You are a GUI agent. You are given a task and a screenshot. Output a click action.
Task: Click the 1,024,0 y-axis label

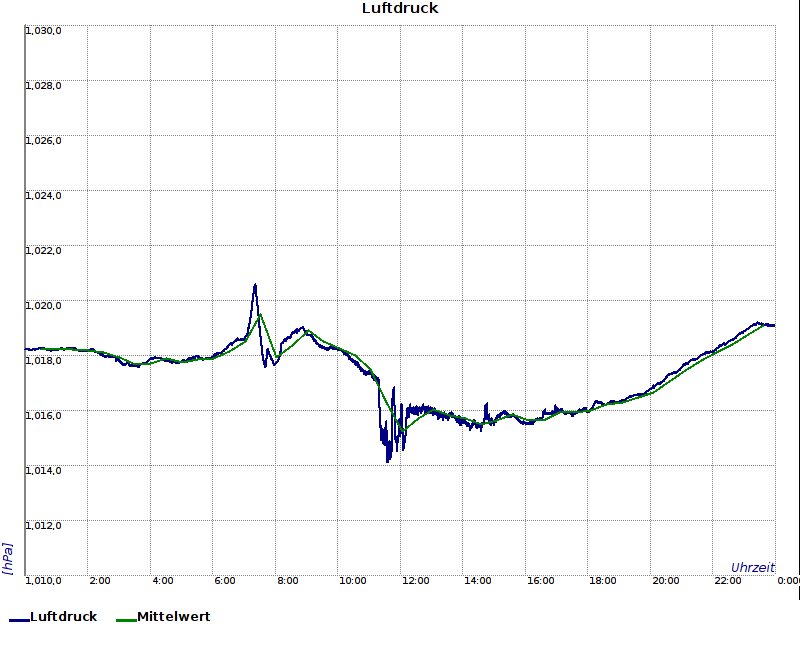click(43, 196)
